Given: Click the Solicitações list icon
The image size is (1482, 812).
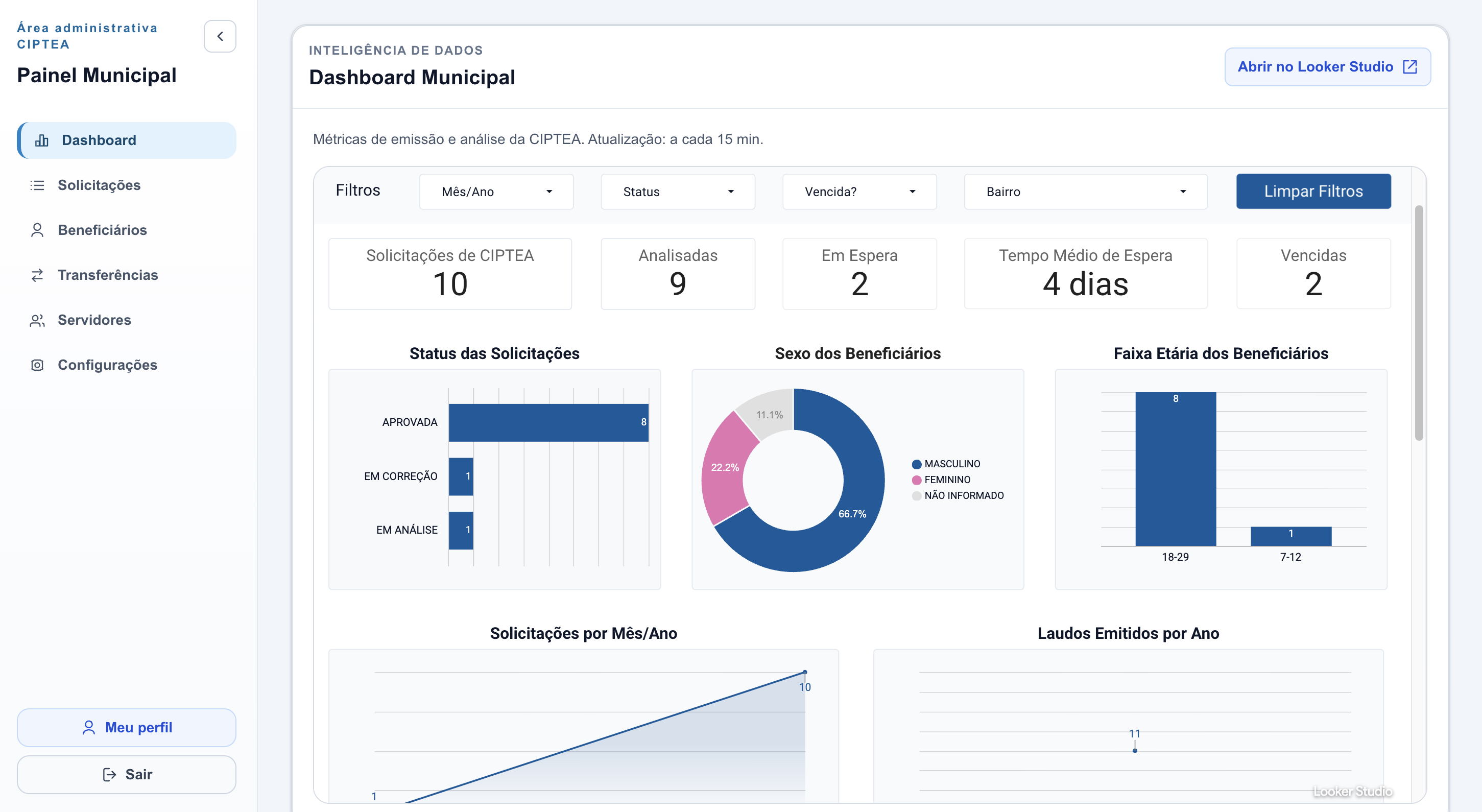Looking at the screenshot, I should point(37,185).
